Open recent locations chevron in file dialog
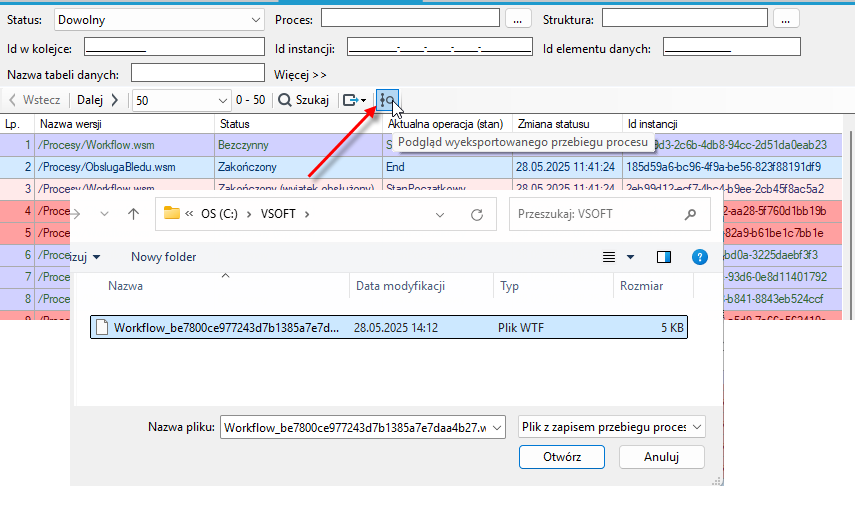The height and width of the screenshot is (505, 855). pyautogui.click(x=104, y=214)
